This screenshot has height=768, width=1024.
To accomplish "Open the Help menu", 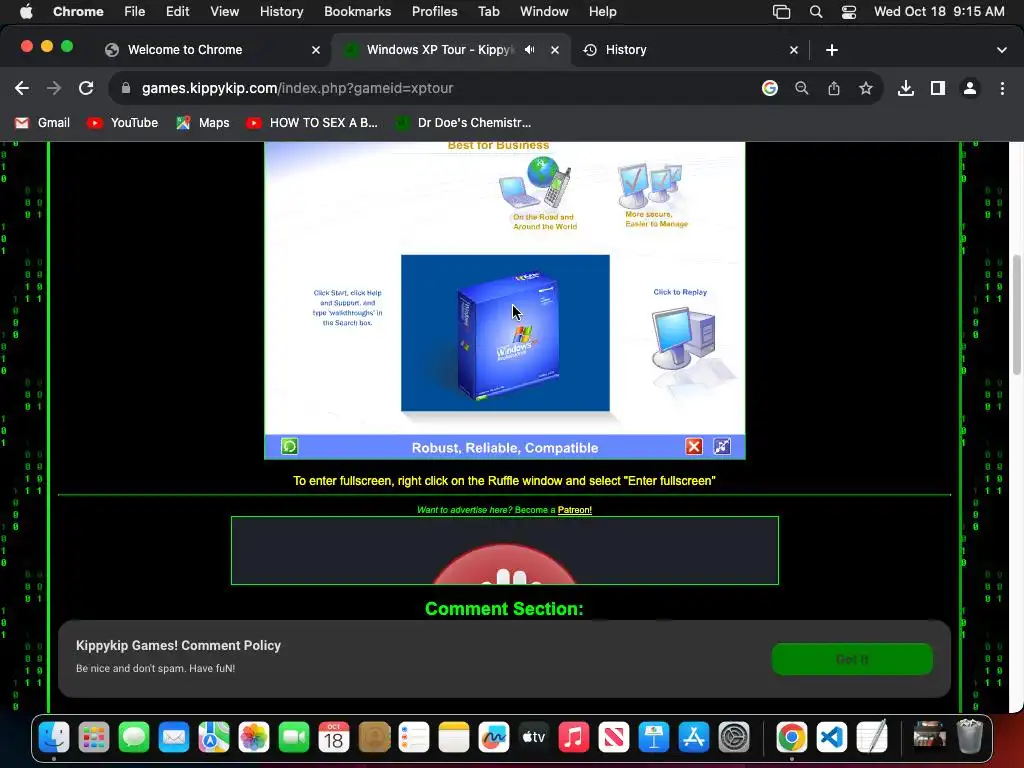I will coord(603,12).
